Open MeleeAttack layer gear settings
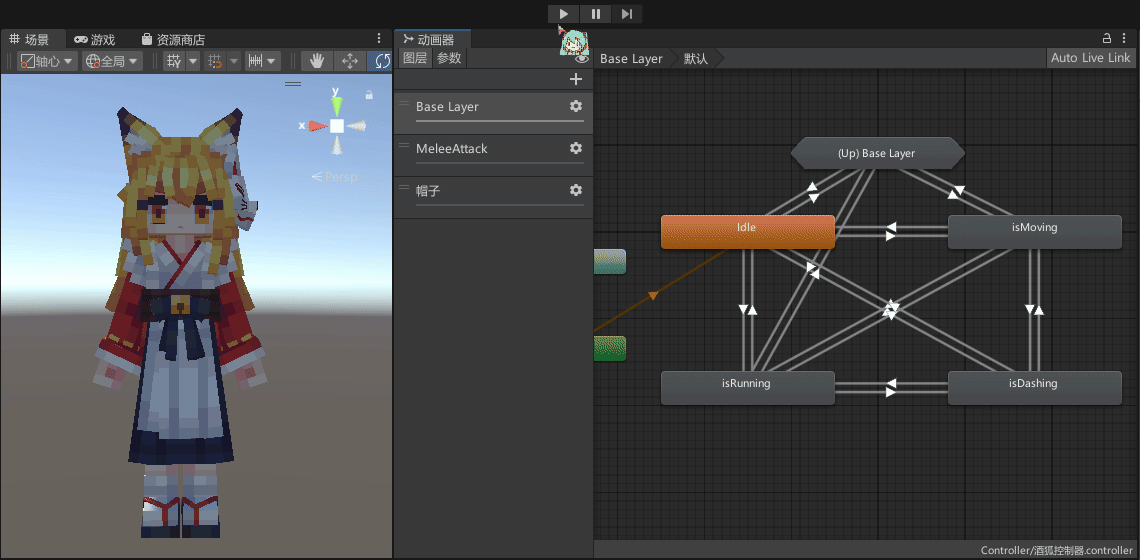1140x560 pixels. (x=576, y=148)
